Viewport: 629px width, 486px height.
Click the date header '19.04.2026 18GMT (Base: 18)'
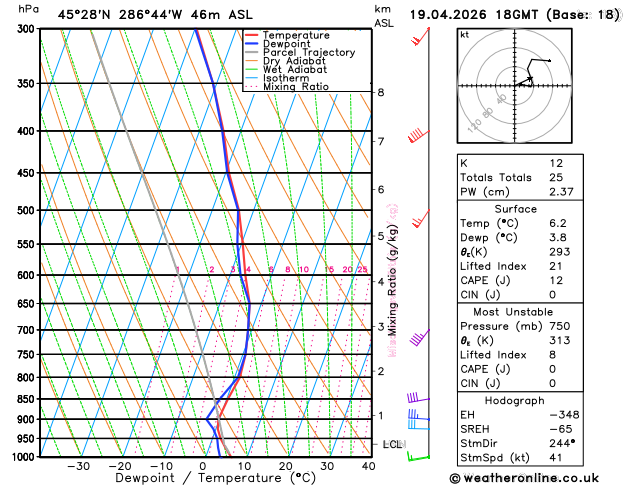515,15
